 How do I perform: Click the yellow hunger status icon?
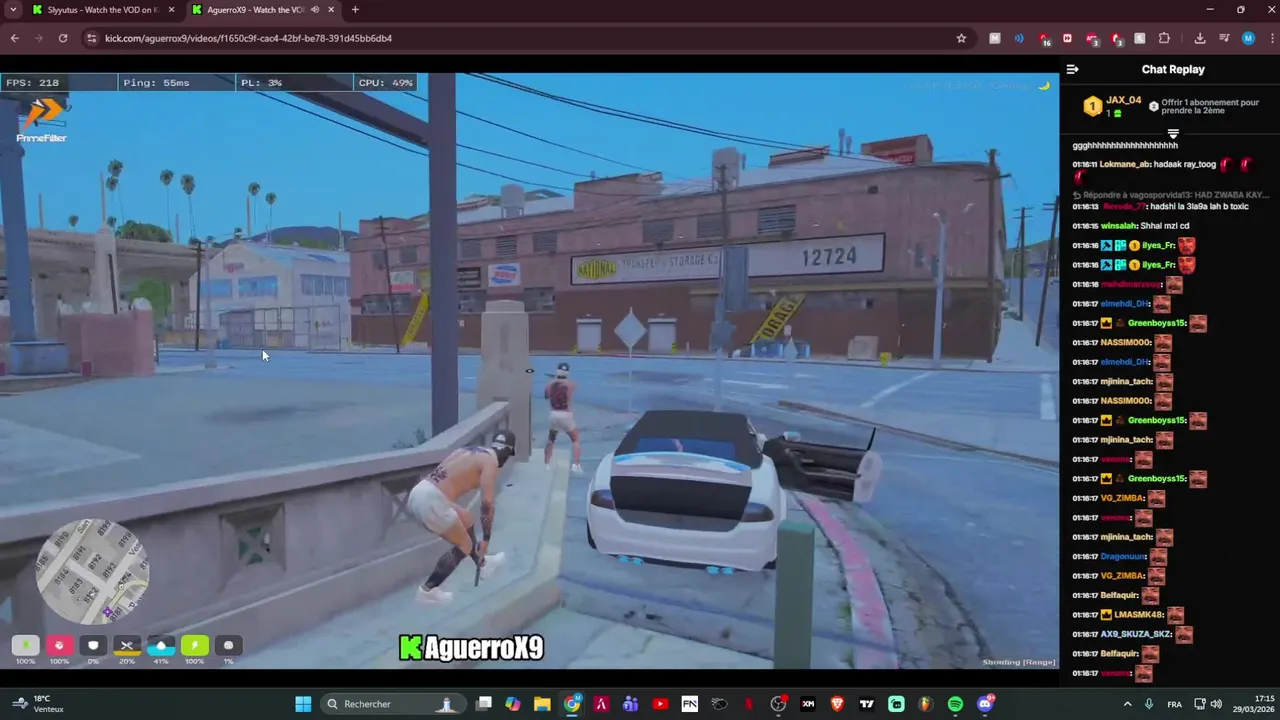[127, 646]
